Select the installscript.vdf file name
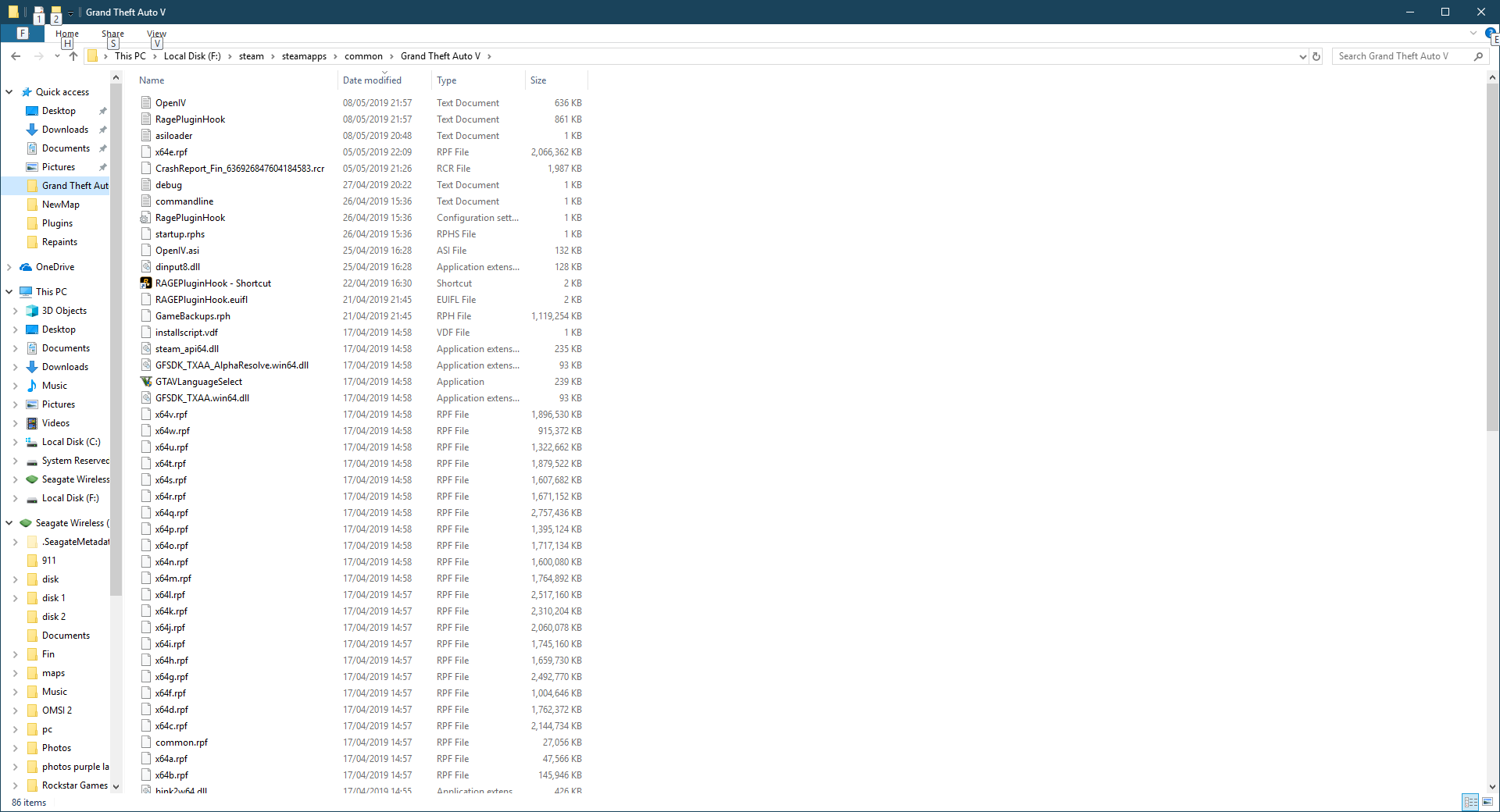The width and height of the screenshot is (1500, 812). [x=187, y=333]
